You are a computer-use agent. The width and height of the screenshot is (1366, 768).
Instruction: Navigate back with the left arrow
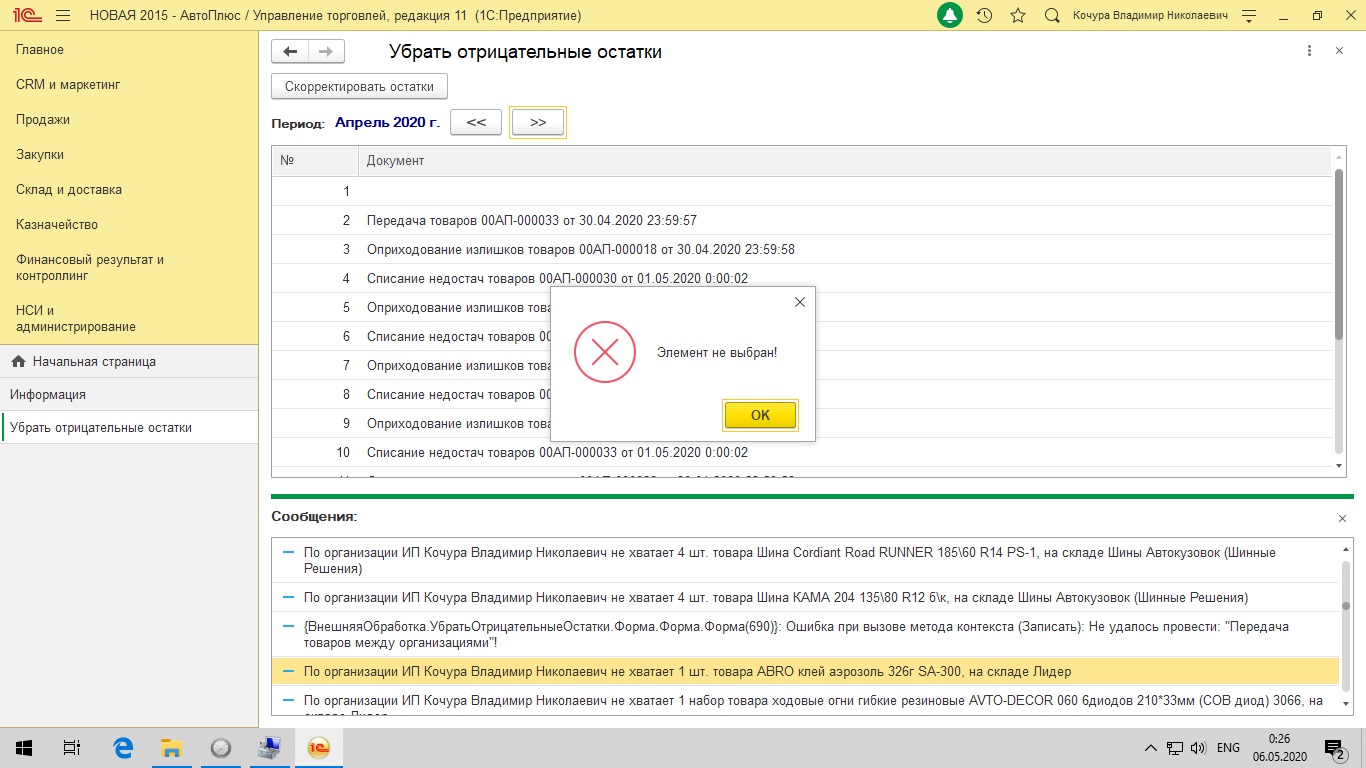click(290, 52)
